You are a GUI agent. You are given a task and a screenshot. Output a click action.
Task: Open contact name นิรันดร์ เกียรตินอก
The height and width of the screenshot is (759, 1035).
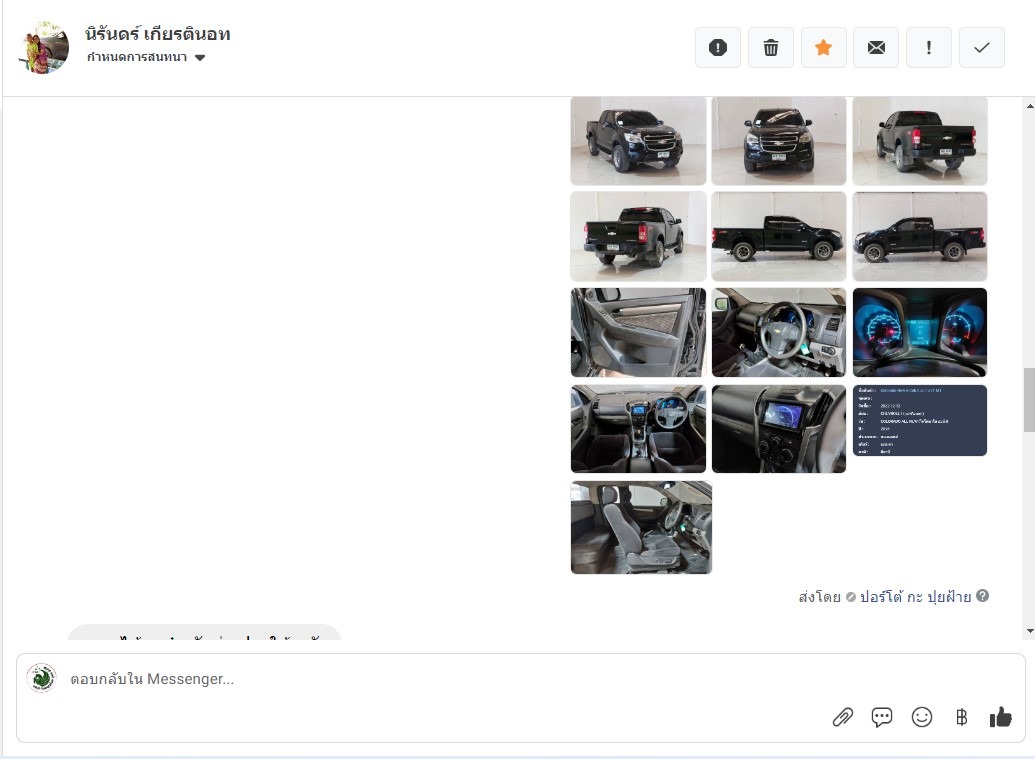[158, 34]
